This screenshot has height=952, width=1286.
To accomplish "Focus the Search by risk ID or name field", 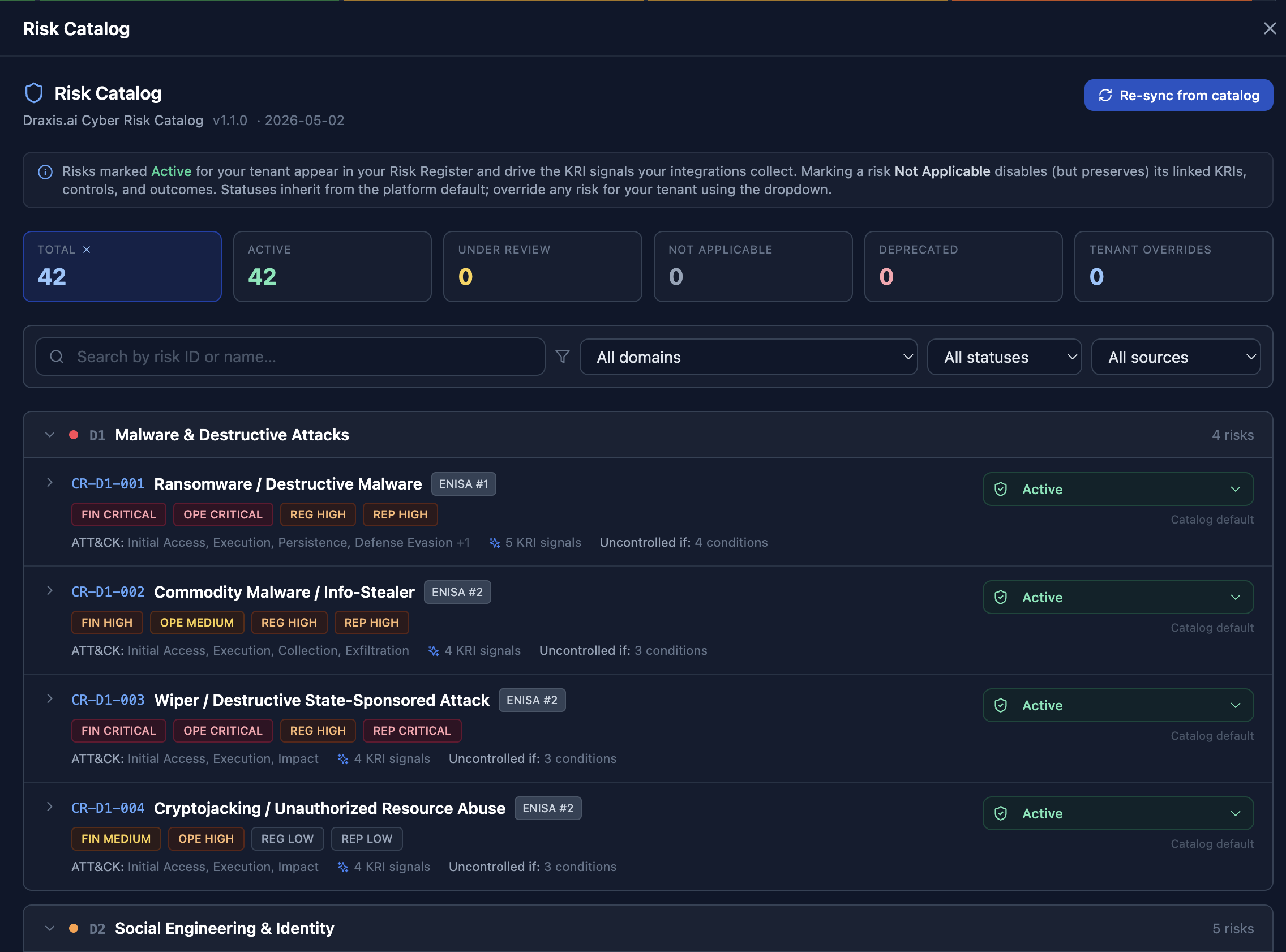I will [290, 357].
